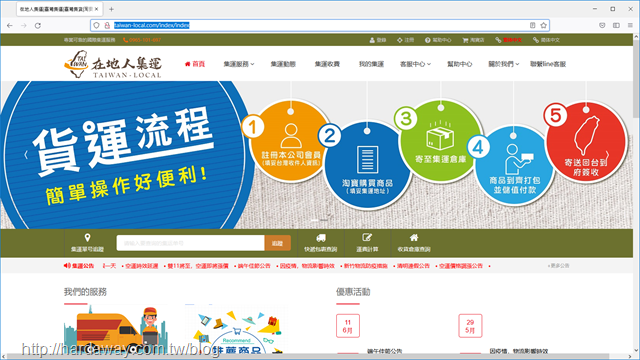Show the browser sidebar icon
This screenshot has width=640, height=360.
[616, 25]
